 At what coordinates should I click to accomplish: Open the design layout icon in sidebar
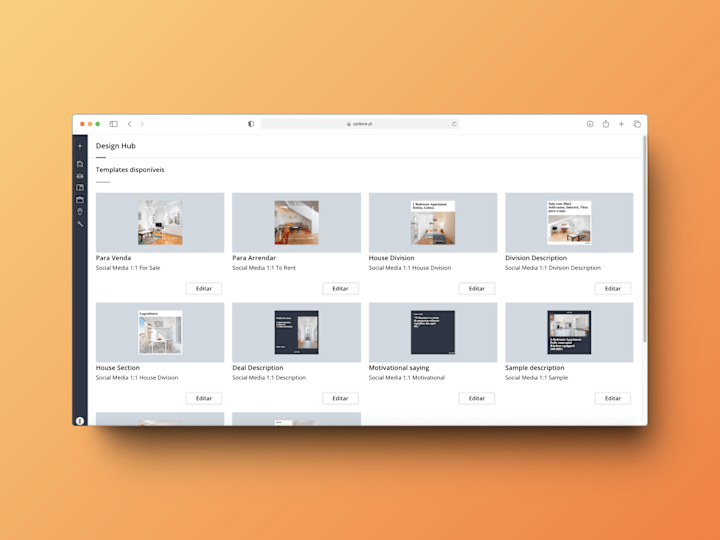click(x=80, y=188)
